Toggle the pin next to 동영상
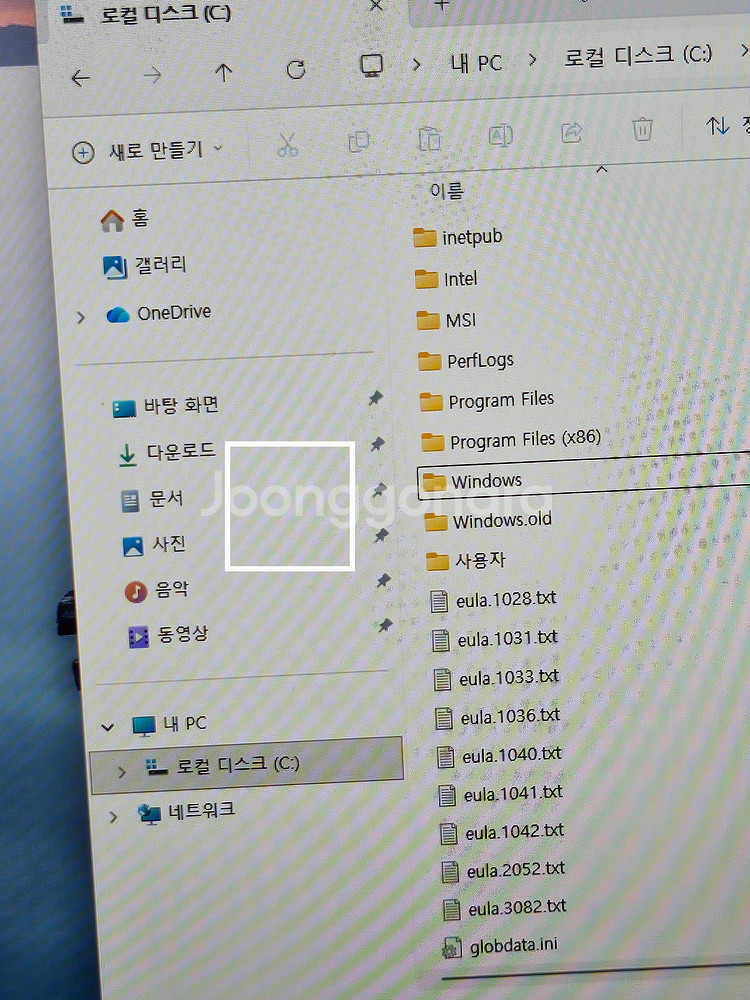The image size is (750, 1000). [385, 625]
